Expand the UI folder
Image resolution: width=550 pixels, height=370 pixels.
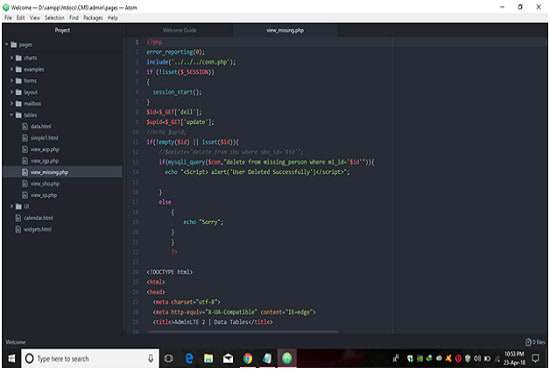pos(11,206)
